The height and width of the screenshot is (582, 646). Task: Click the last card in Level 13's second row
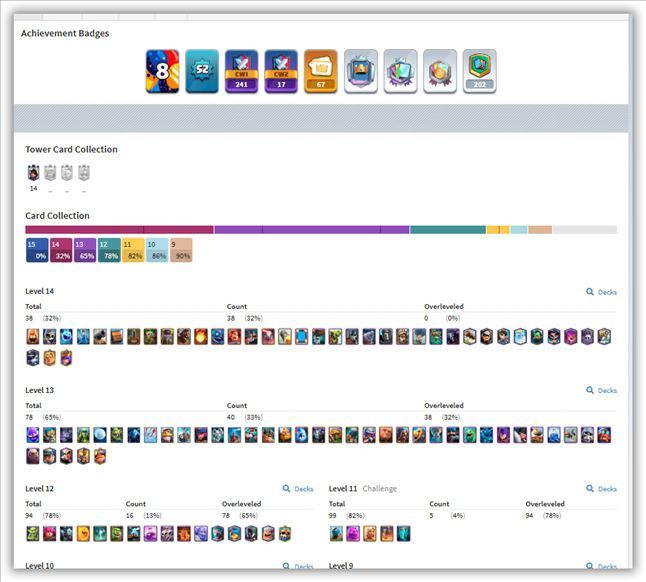(100, 456)
